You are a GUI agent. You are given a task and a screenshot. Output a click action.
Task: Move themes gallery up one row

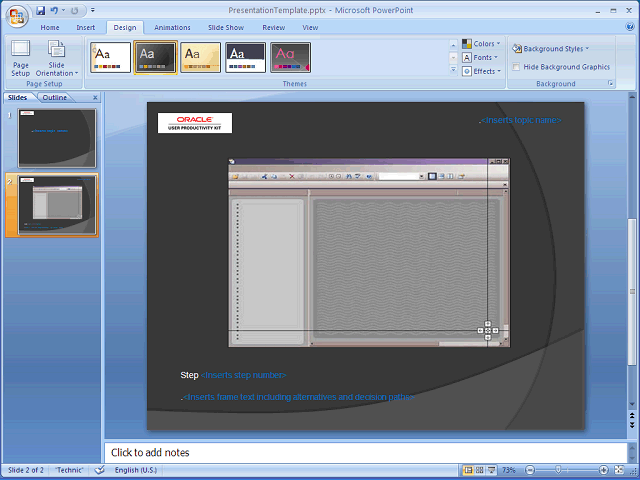coord(453,44)
